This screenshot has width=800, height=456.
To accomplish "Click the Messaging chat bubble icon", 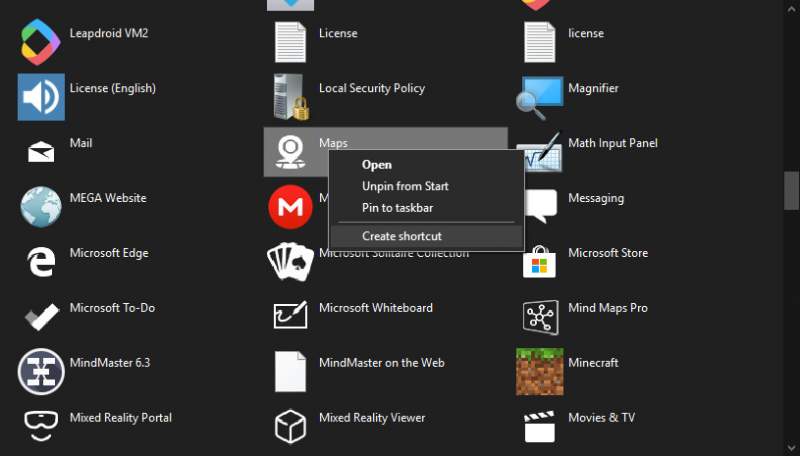I will tap(541, 207).
